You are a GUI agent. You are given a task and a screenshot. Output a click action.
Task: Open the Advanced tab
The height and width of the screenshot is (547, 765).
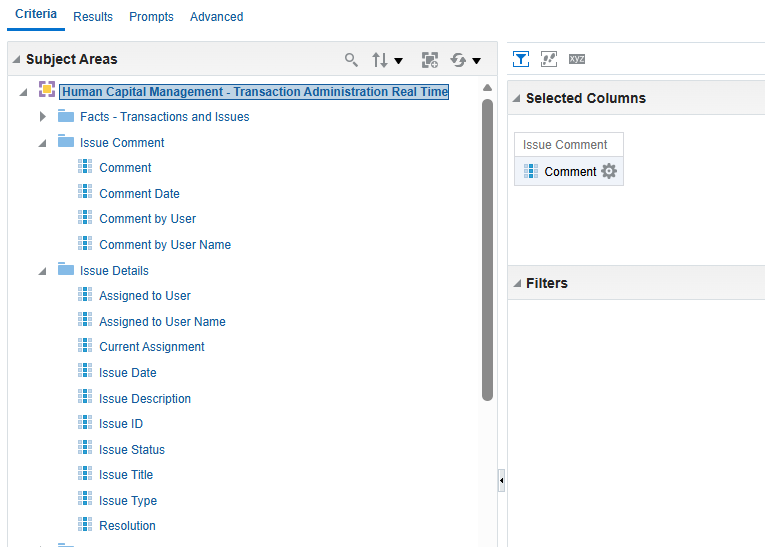216,17
